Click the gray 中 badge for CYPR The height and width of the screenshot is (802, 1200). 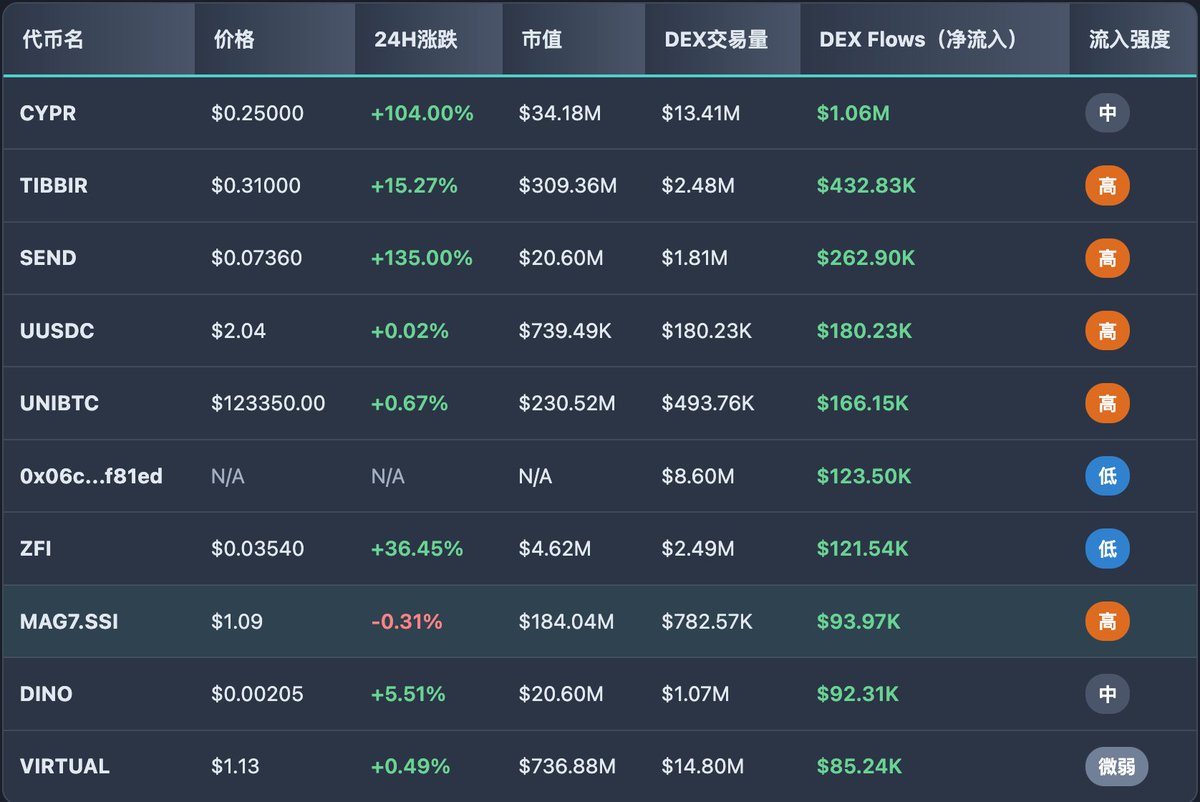pyautogui.click(x=1107, y=113)
